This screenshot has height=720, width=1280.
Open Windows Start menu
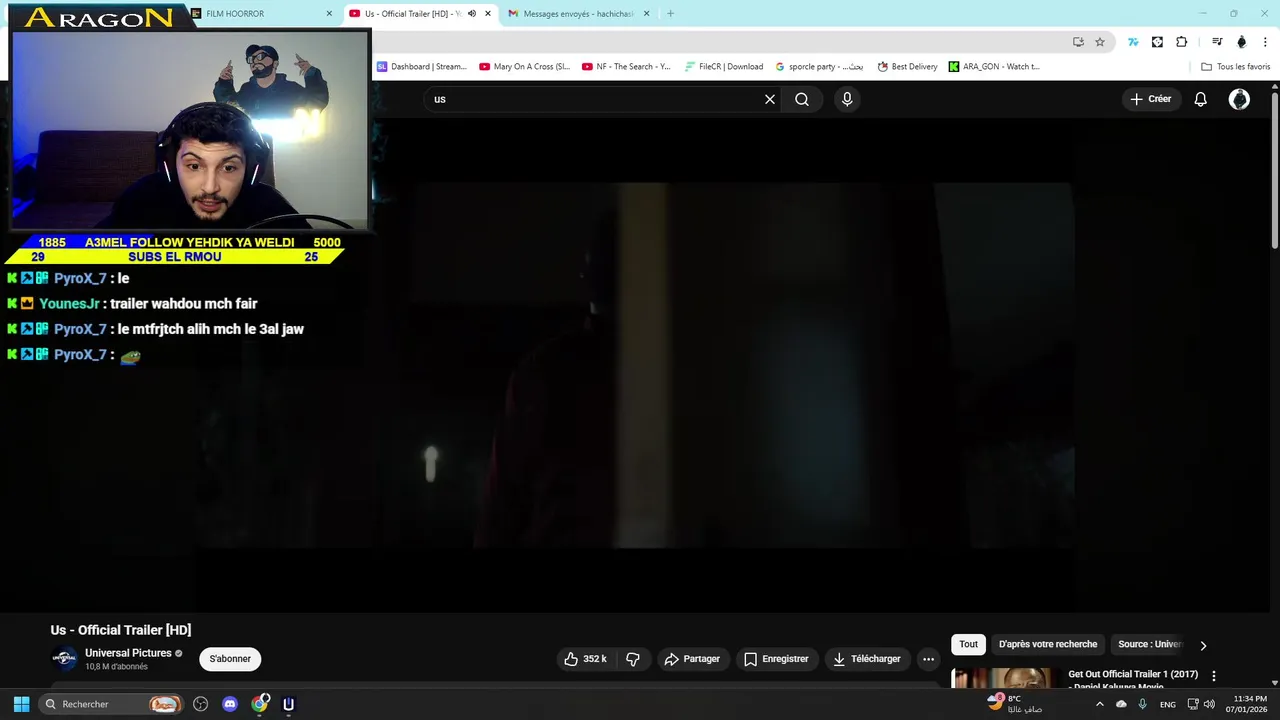coord(21,704)
